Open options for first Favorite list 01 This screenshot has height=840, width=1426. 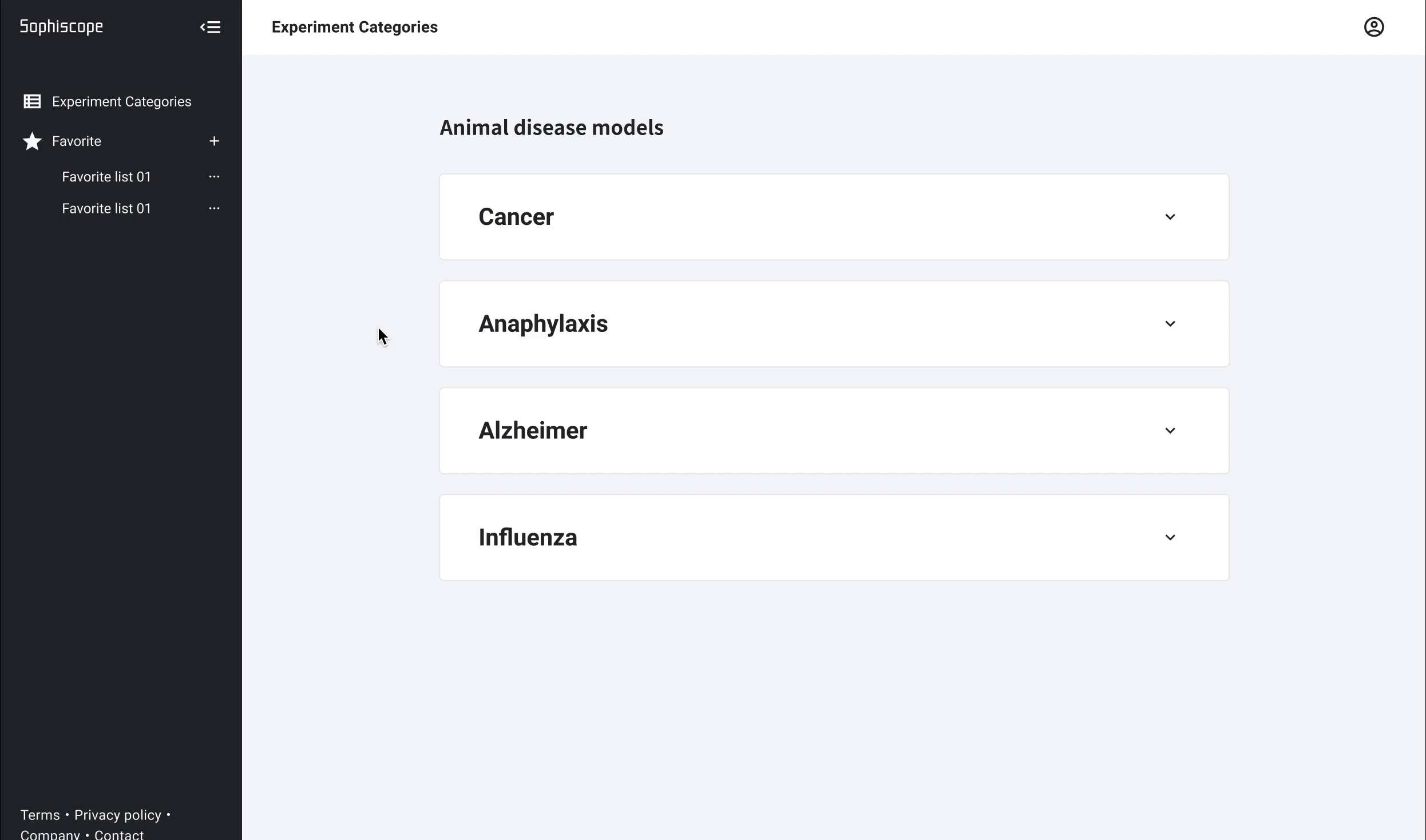click(214, 177)
